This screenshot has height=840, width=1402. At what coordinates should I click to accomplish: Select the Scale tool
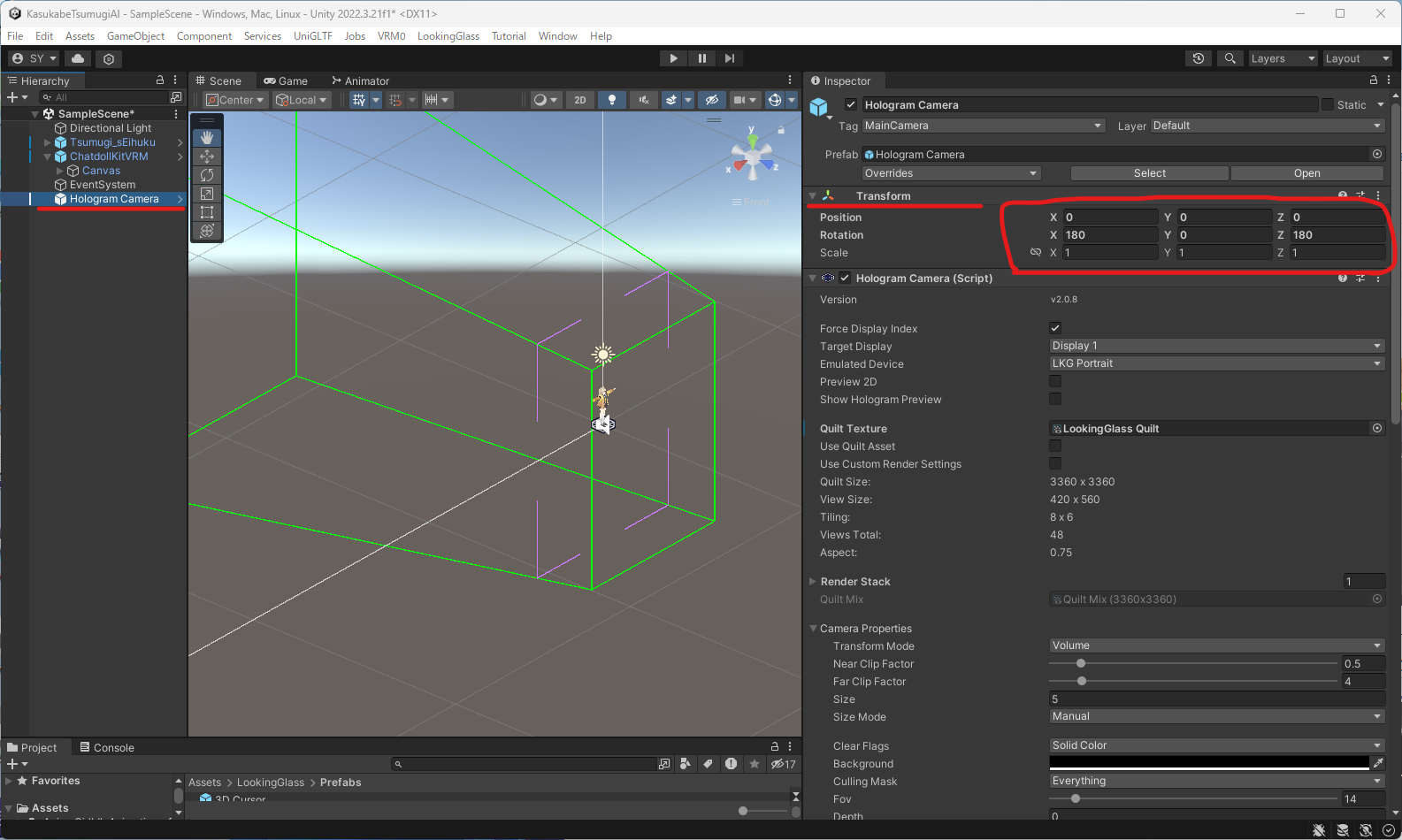pyautogui.click(x=207, y=194)
